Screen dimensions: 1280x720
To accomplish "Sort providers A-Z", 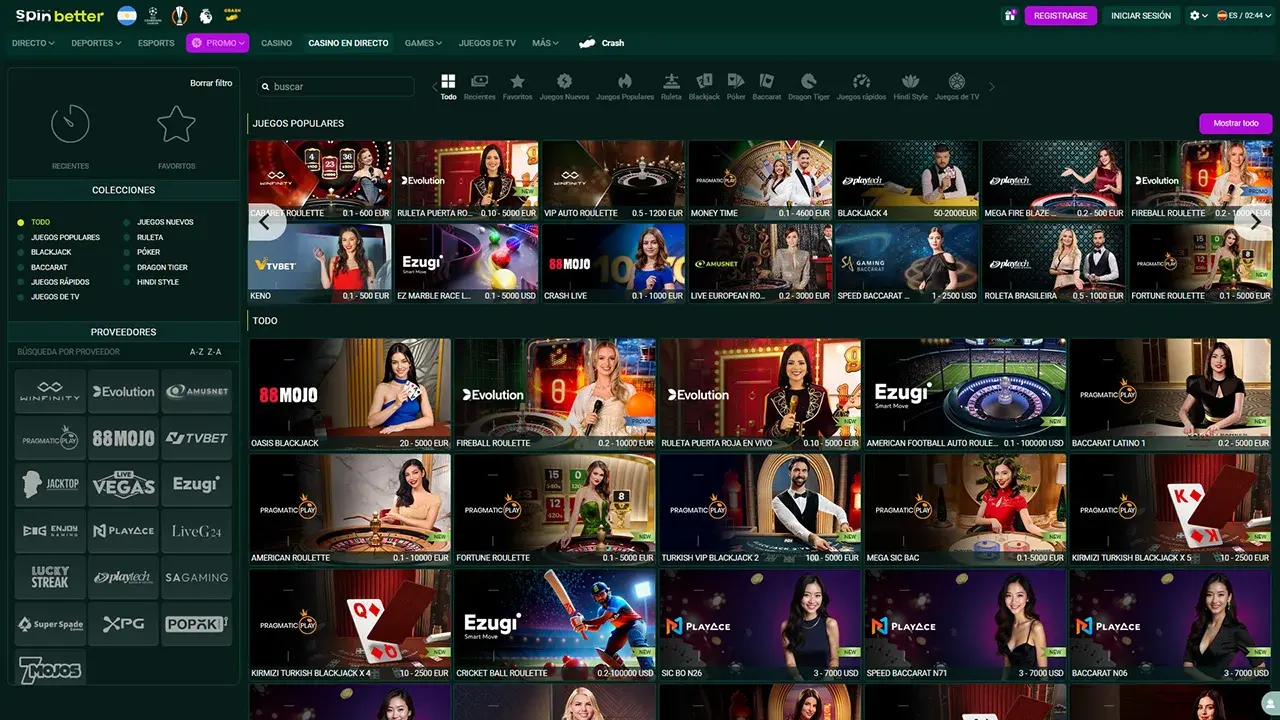I will click(x=196, y=352).
